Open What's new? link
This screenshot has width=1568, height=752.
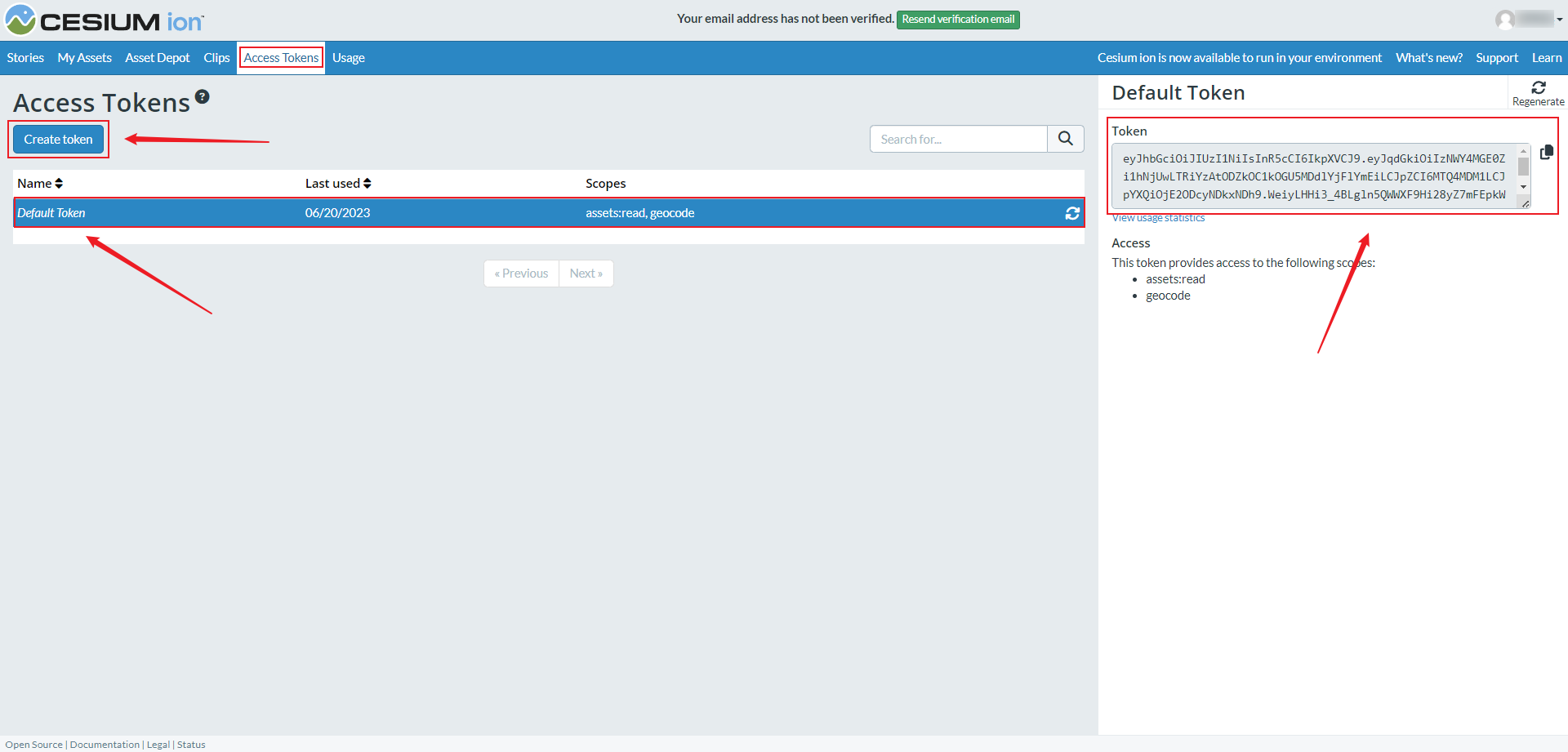click(x=1429, y=58)
